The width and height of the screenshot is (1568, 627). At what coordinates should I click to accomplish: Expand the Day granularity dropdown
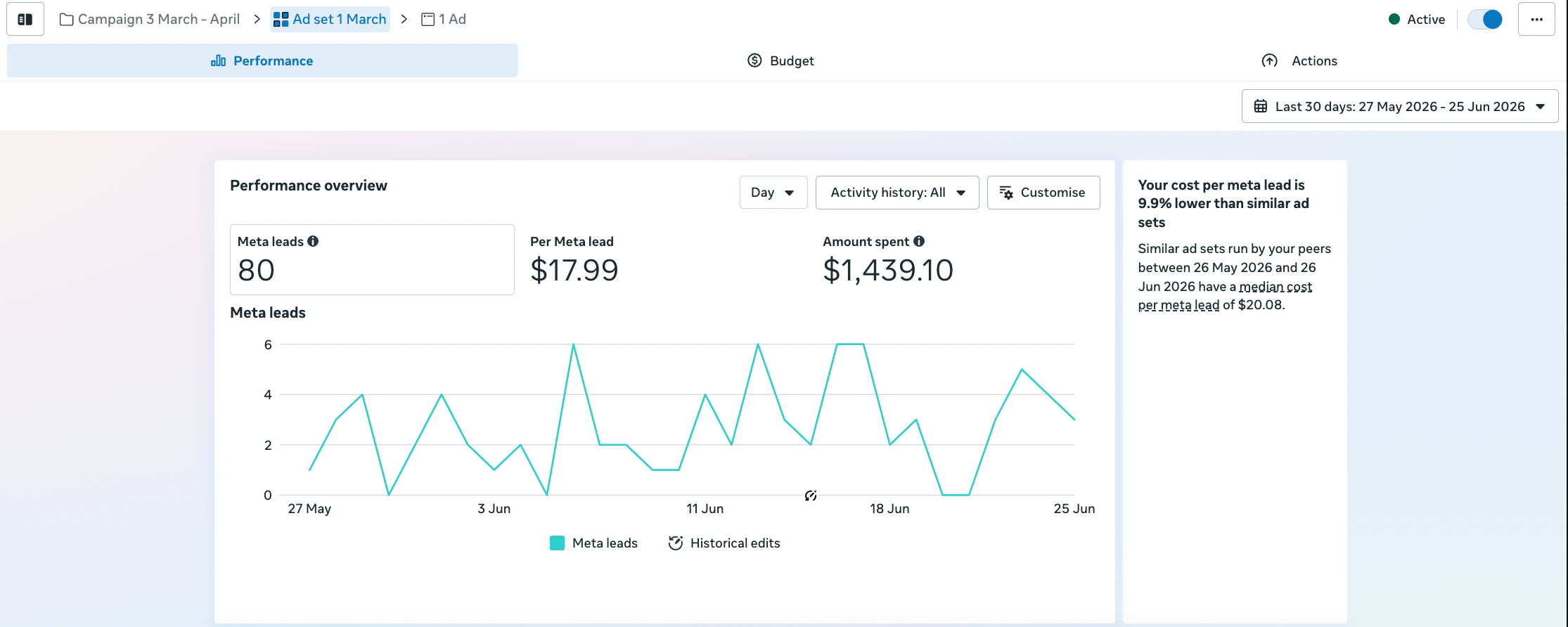point(773,193)
